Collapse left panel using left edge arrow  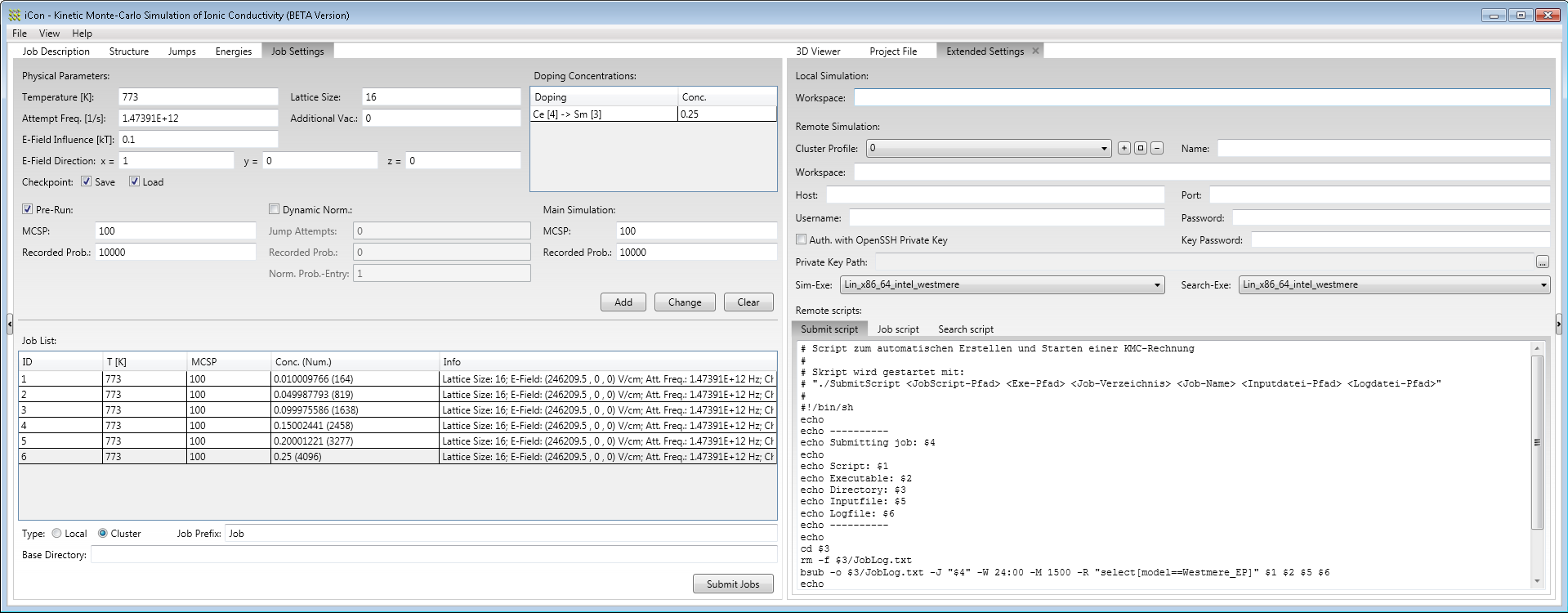pyautogui.click(x=9, y=324)
